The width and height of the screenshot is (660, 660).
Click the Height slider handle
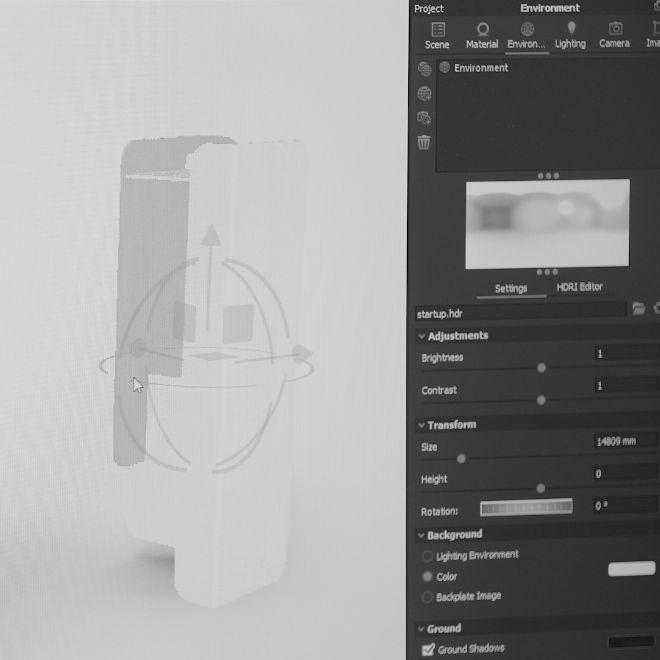[540, 488]
